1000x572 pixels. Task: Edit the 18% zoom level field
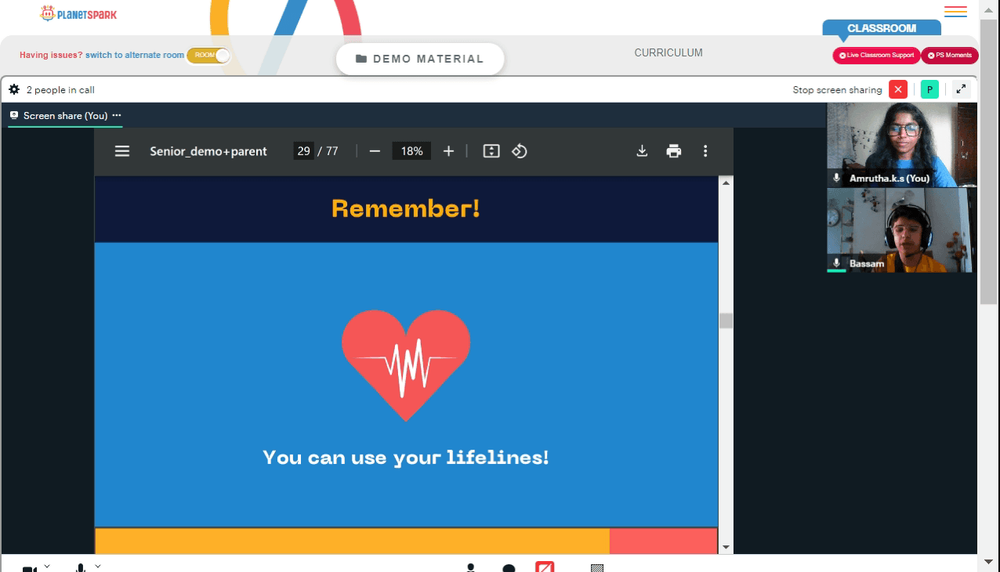coord(411,151)
